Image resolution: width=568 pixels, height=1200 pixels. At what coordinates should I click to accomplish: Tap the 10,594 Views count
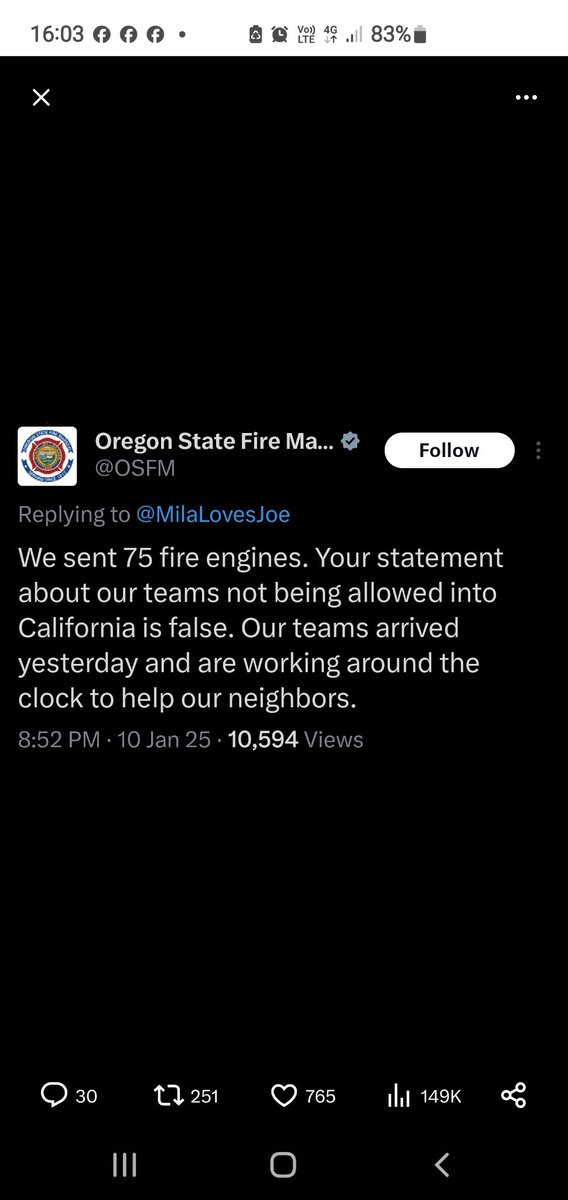tap(296, 740)
